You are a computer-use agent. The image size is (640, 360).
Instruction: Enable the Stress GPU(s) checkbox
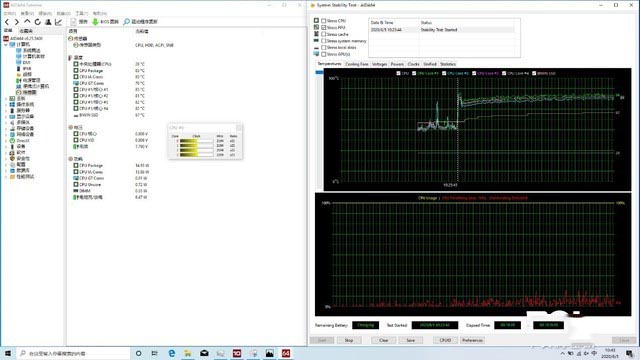pyautogui.click(x=324, y=54)
